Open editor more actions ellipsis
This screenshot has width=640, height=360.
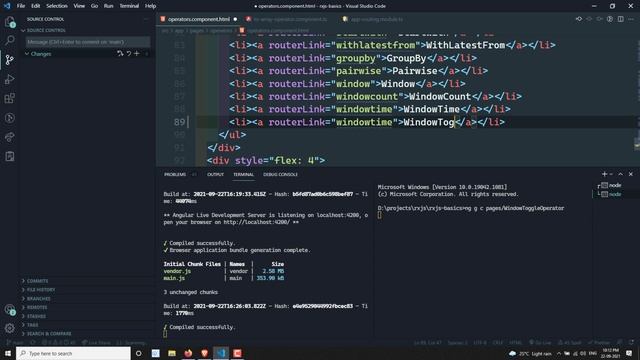(631, 19)
